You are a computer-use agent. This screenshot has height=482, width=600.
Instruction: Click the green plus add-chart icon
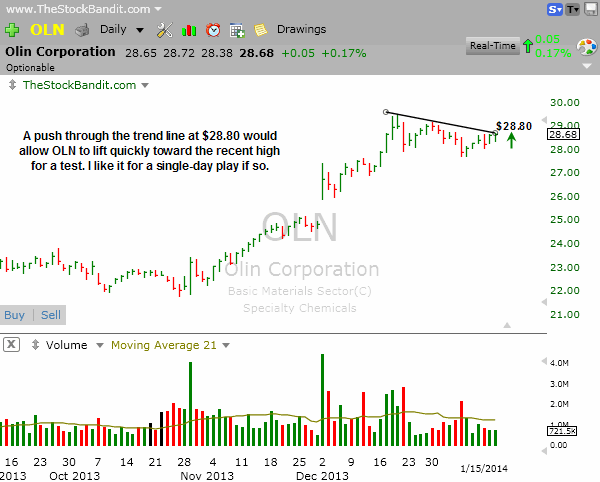[x=12, y=30]
